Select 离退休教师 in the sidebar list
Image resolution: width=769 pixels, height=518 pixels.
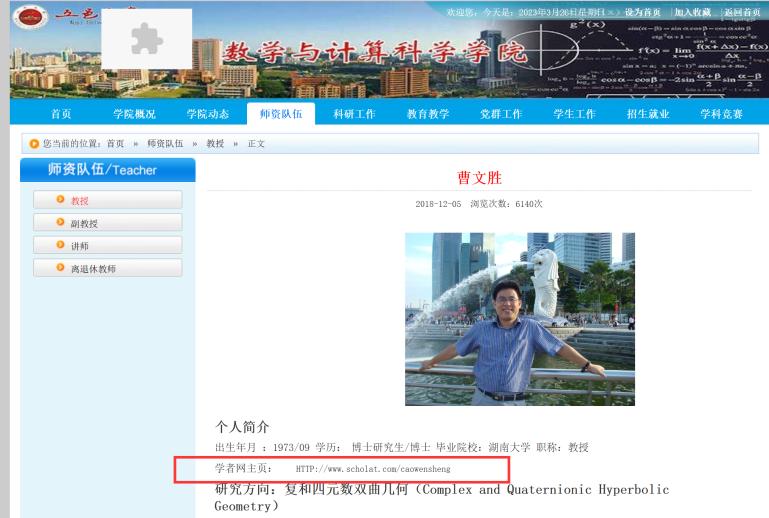coord(93,269)
